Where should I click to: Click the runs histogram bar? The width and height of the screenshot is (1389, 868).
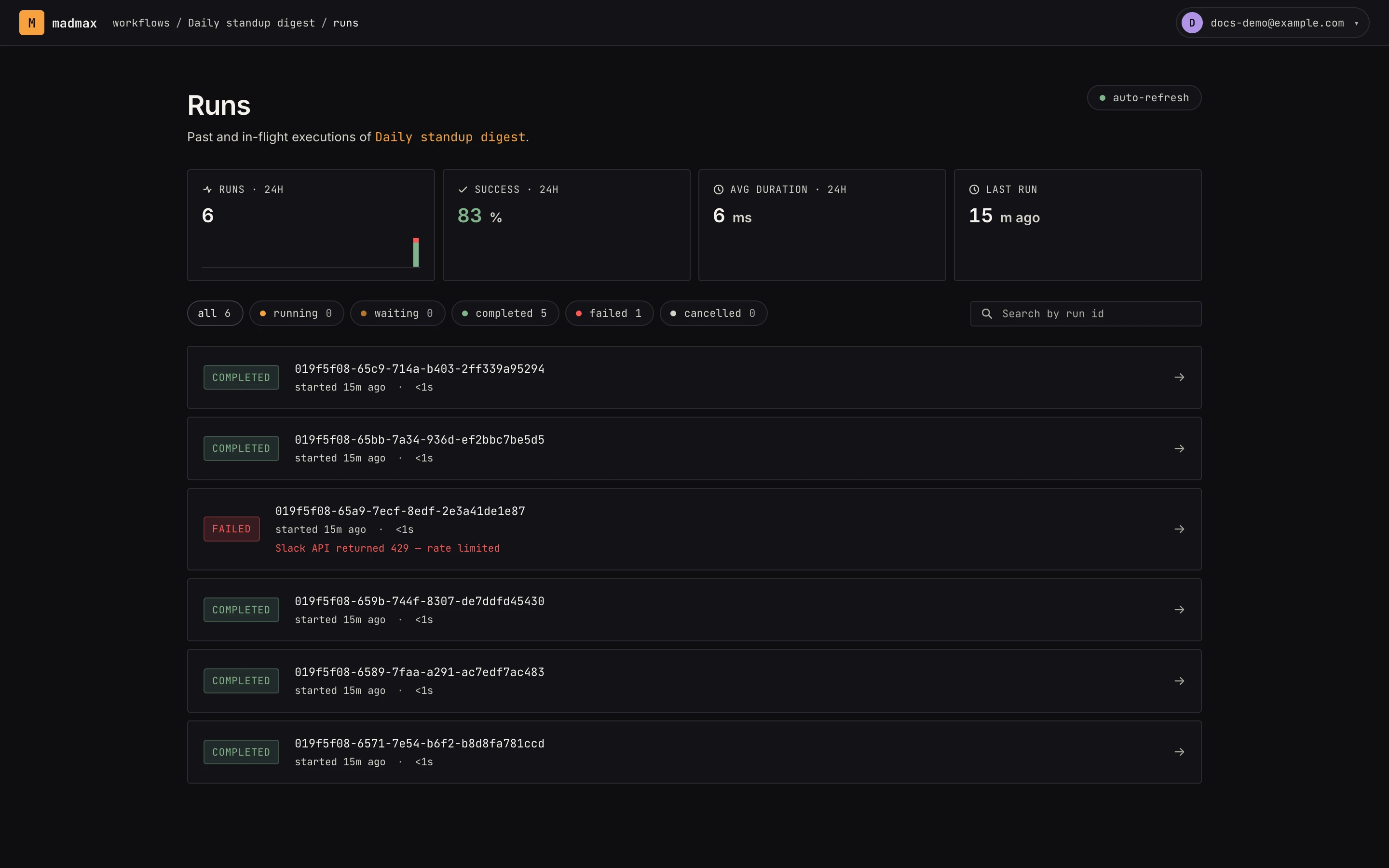(416, 252)
